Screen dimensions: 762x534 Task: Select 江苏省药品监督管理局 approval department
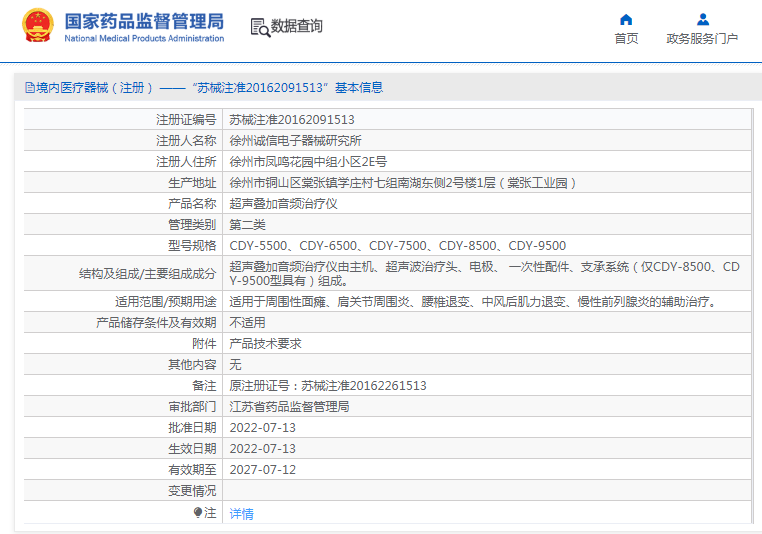[289, 407]
